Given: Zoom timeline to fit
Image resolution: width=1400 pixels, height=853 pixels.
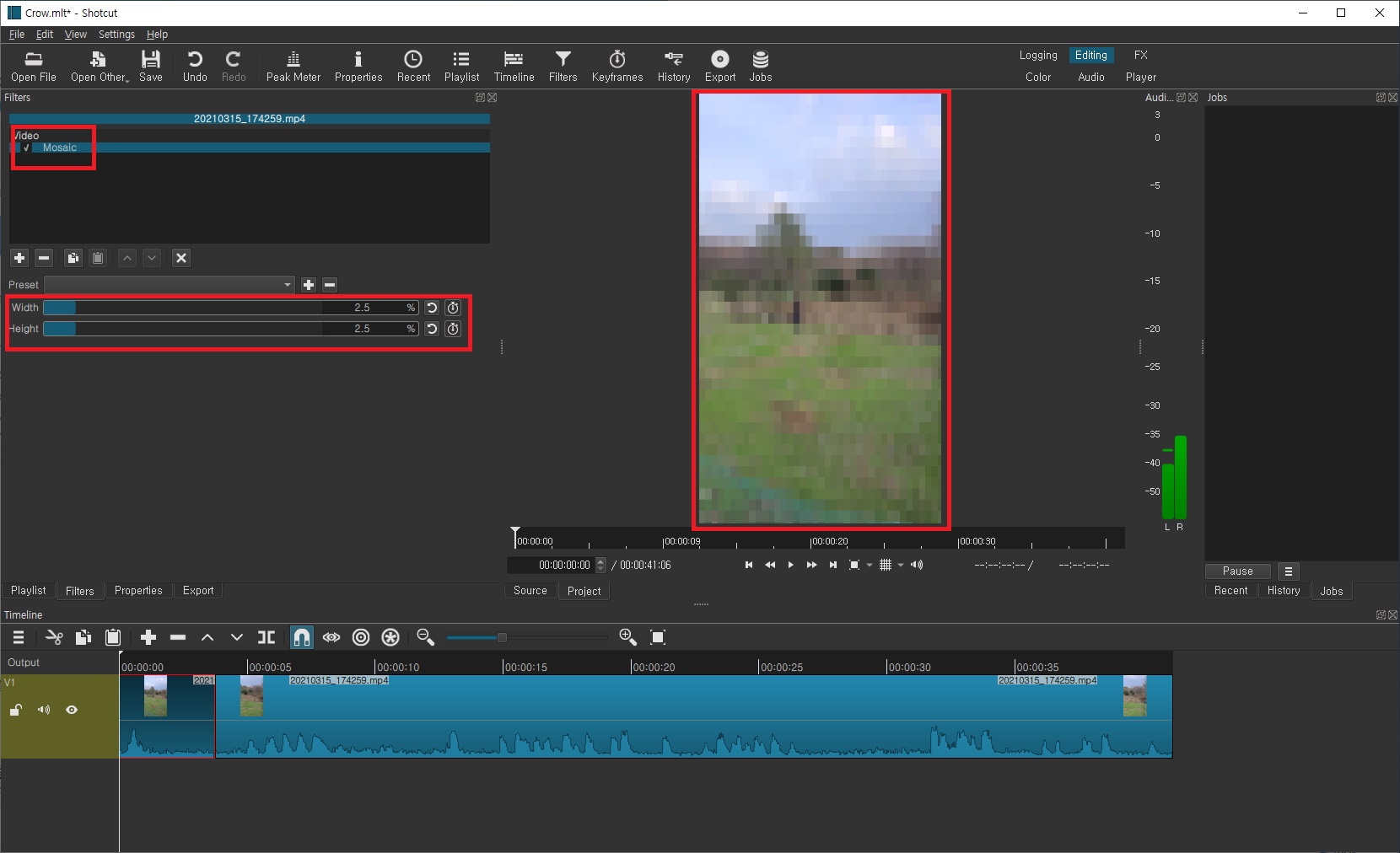Looking at the screenshot, I should [658, 637].
